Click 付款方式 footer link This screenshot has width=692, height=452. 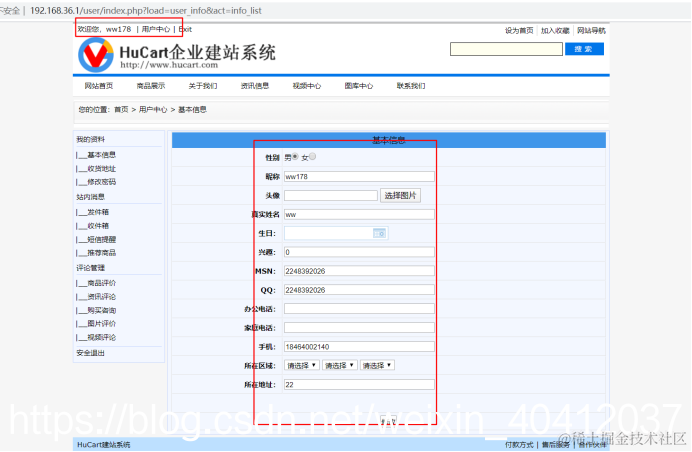pyautogui.click(x=519, y=445)
